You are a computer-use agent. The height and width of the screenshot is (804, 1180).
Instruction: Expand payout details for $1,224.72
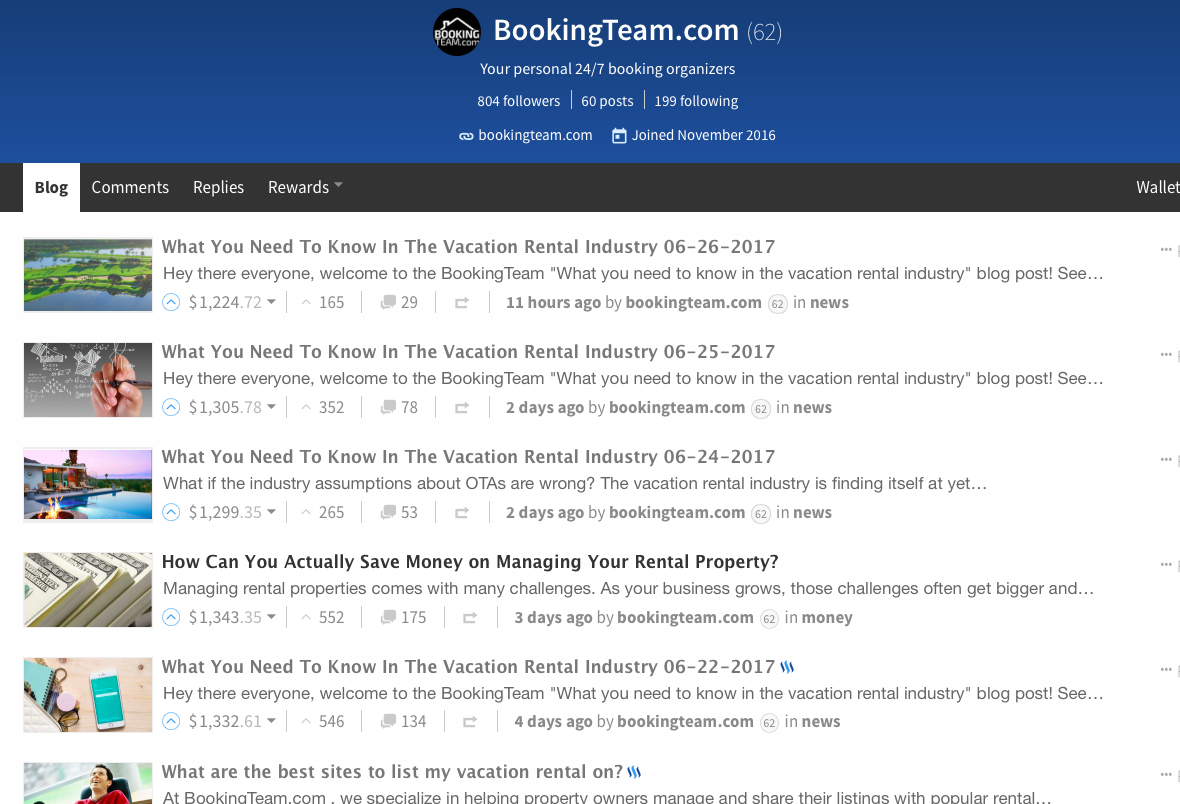click(272, 303)
